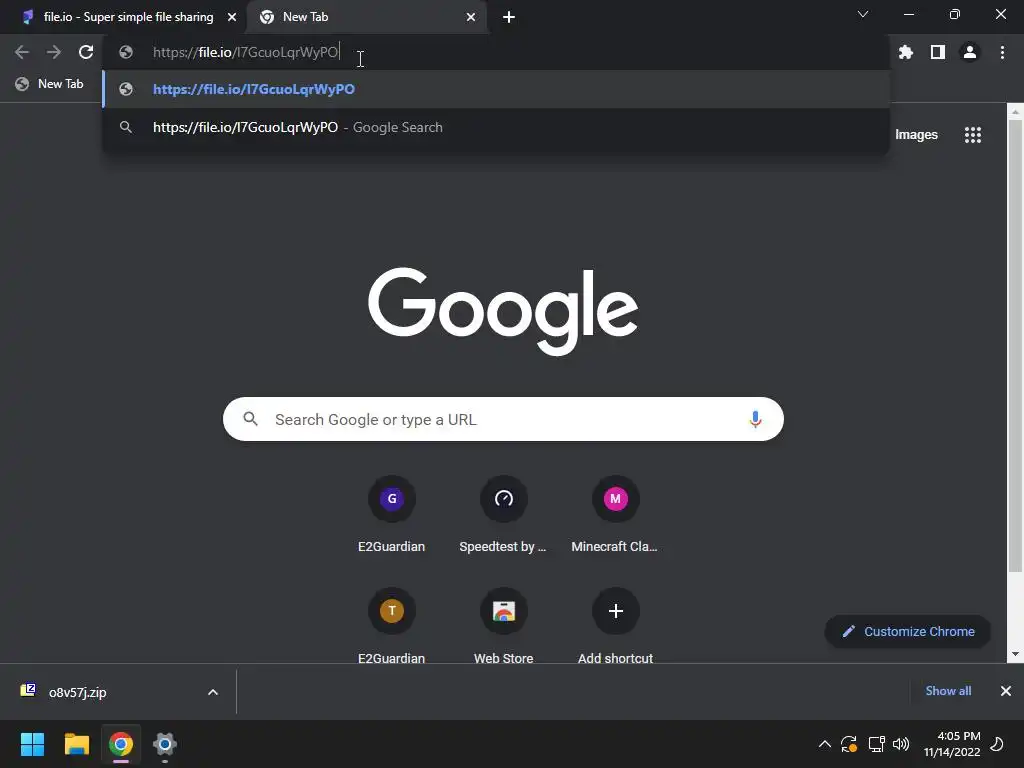1024x768 pixels.
Task: Close the New Tab tab
Action: click(x=471, y=17)
